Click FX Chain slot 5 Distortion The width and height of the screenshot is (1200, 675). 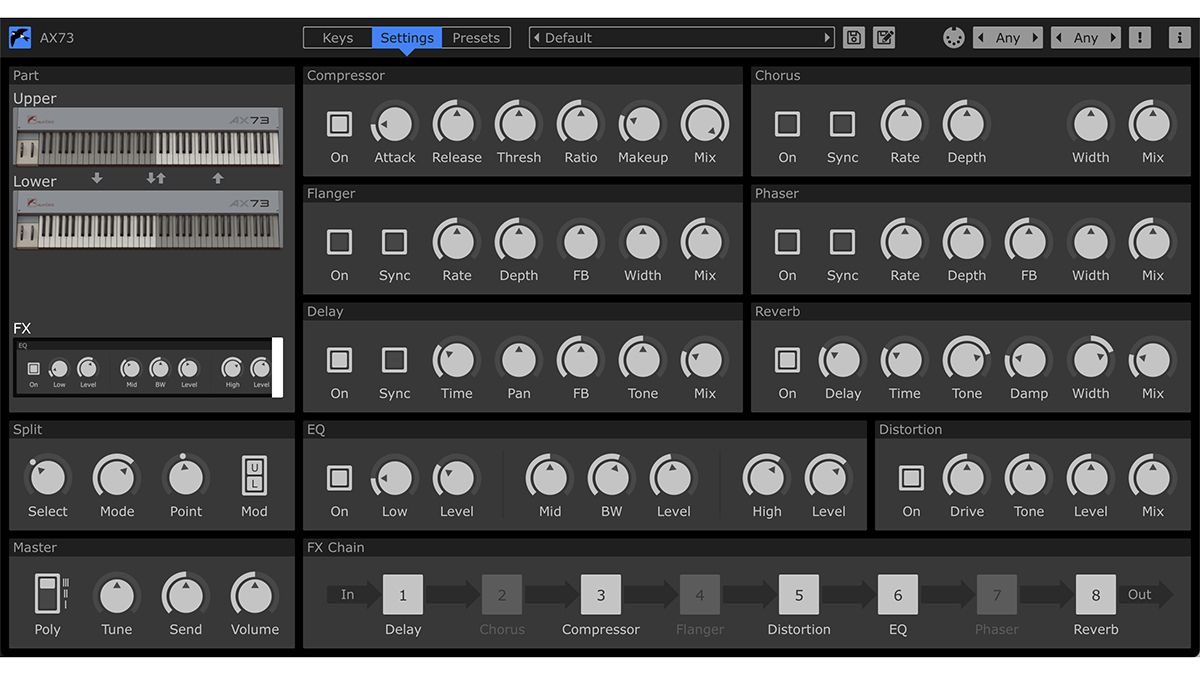[799, 594]
